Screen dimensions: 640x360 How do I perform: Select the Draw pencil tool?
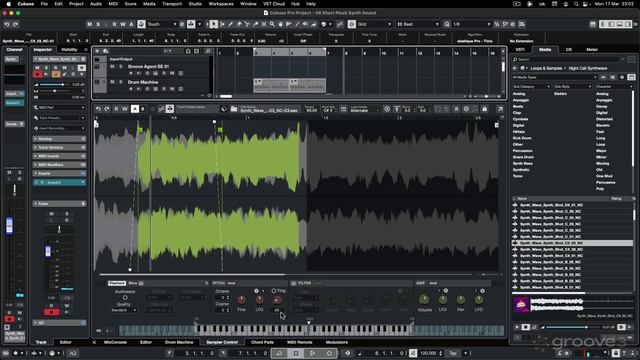tap(231, 24)
